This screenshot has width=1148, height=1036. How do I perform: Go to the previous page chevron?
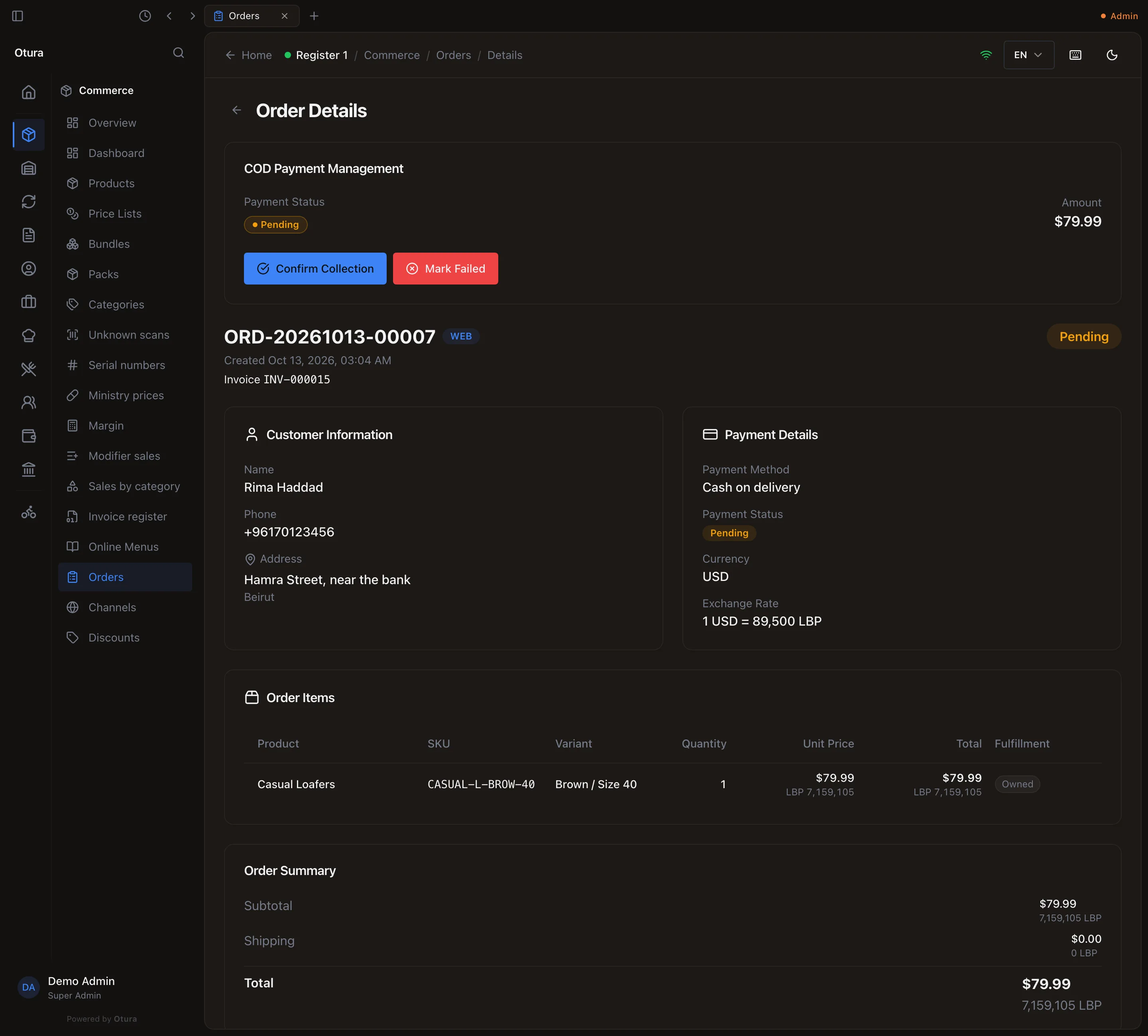point(169,16)
